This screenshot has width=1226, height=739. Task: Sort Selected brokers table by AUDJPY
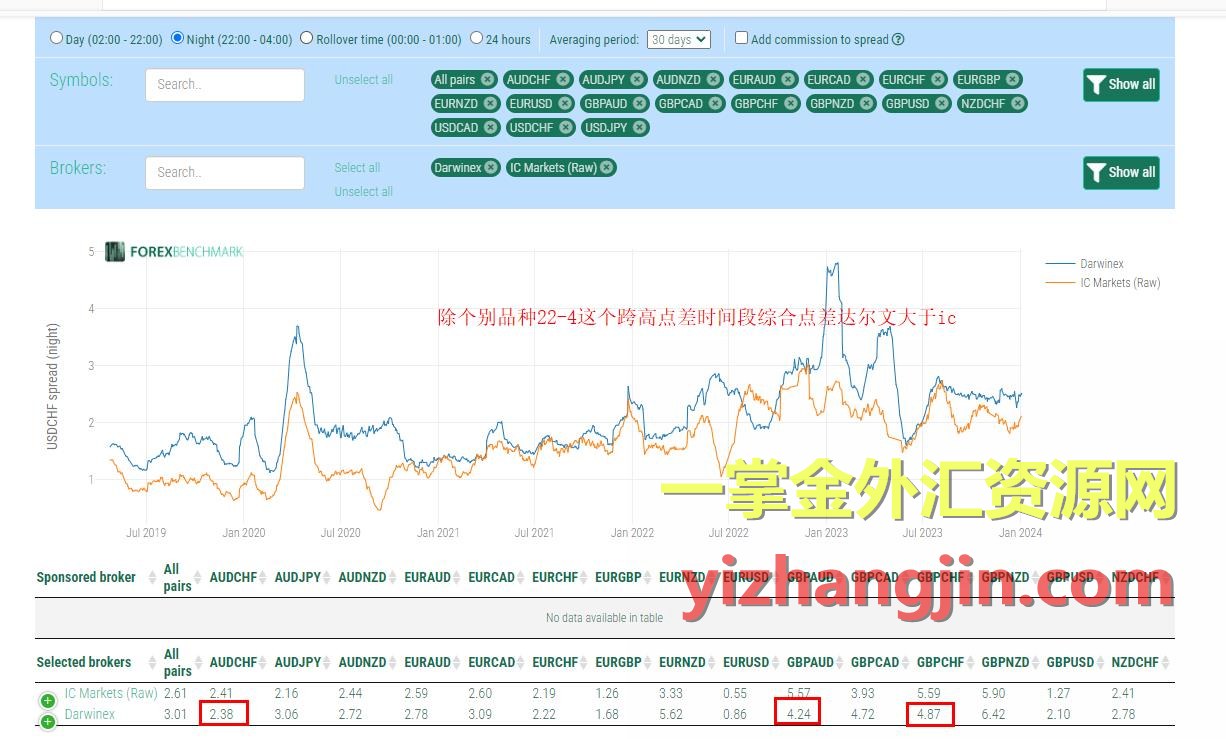click(x=302, y=662)
